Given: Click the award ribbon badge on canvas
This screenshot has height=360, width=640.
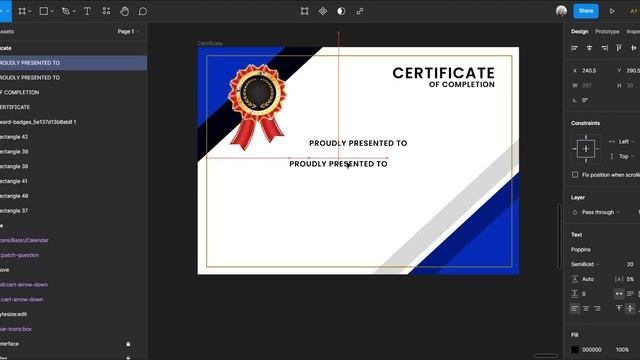Looking at the screenshot, I should [x=258, y=107].
